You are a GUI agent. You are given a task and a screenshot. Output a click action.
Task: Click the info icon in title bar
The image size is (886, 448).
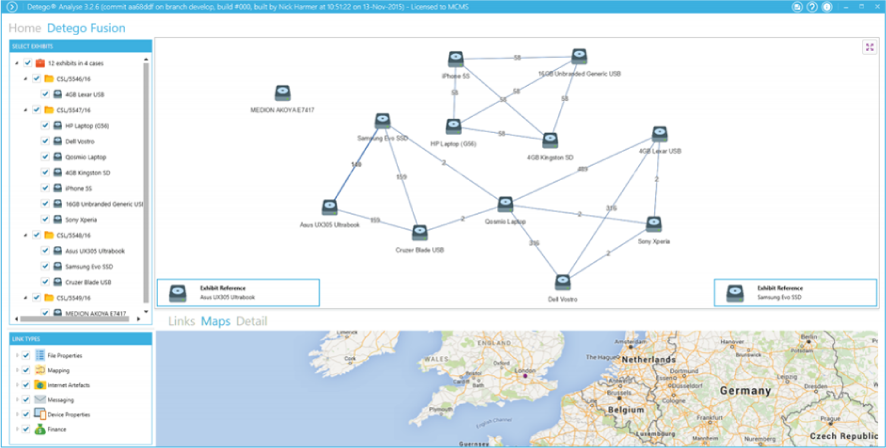(x=827, y=7)
